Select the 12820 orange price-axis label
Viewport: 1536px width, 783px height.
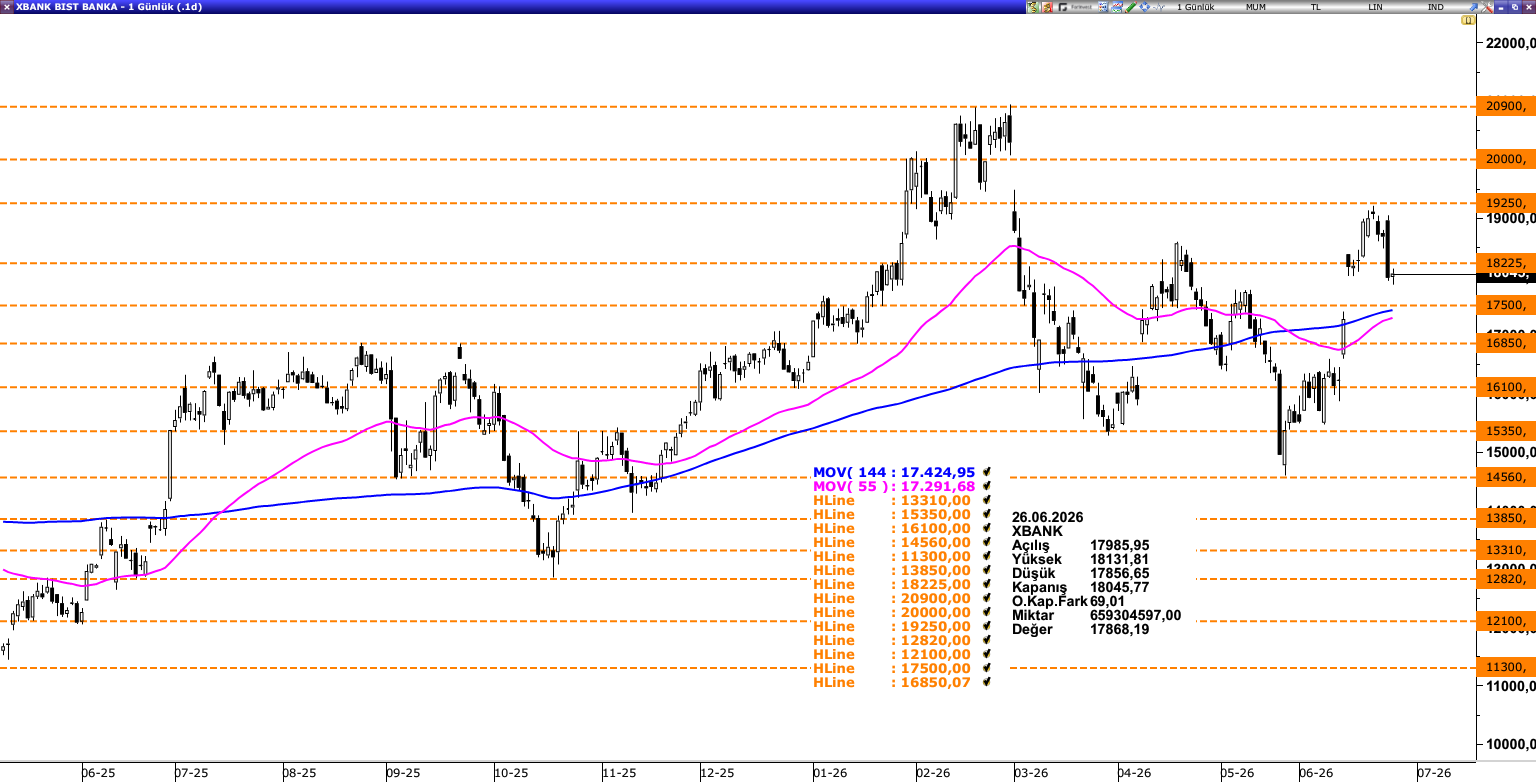click(1506, 578)
